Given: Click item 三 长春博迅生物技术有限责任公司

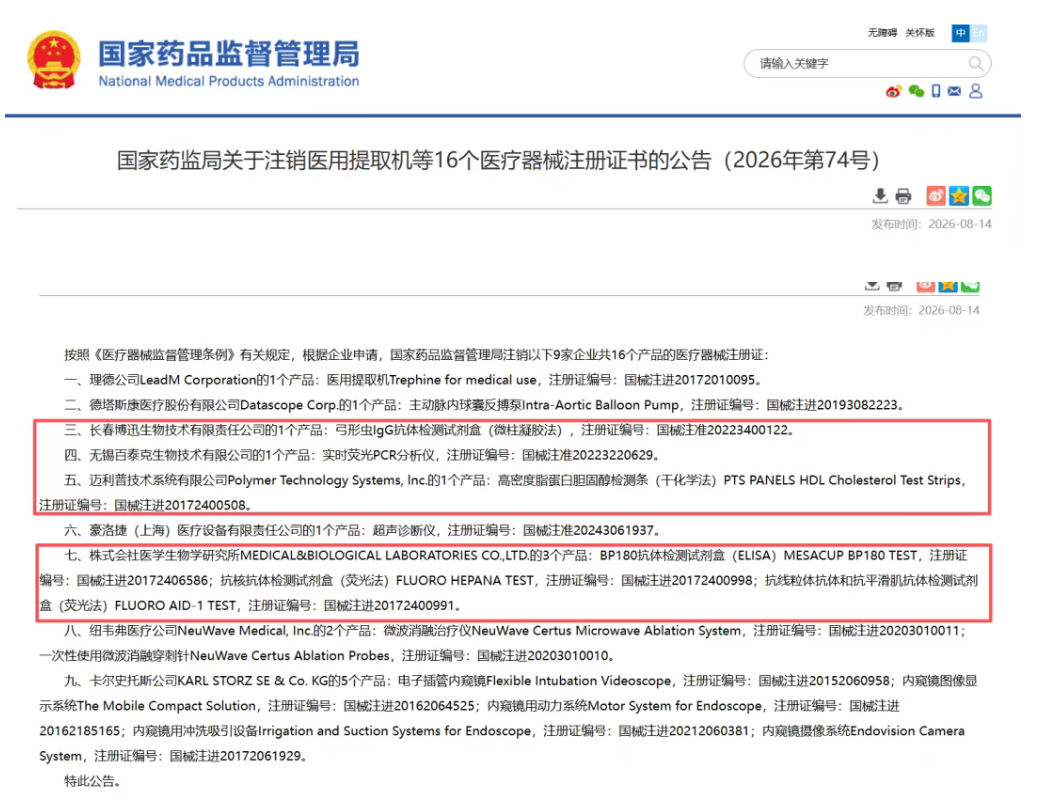Looking at the screenshot, I should pos(429,430).
